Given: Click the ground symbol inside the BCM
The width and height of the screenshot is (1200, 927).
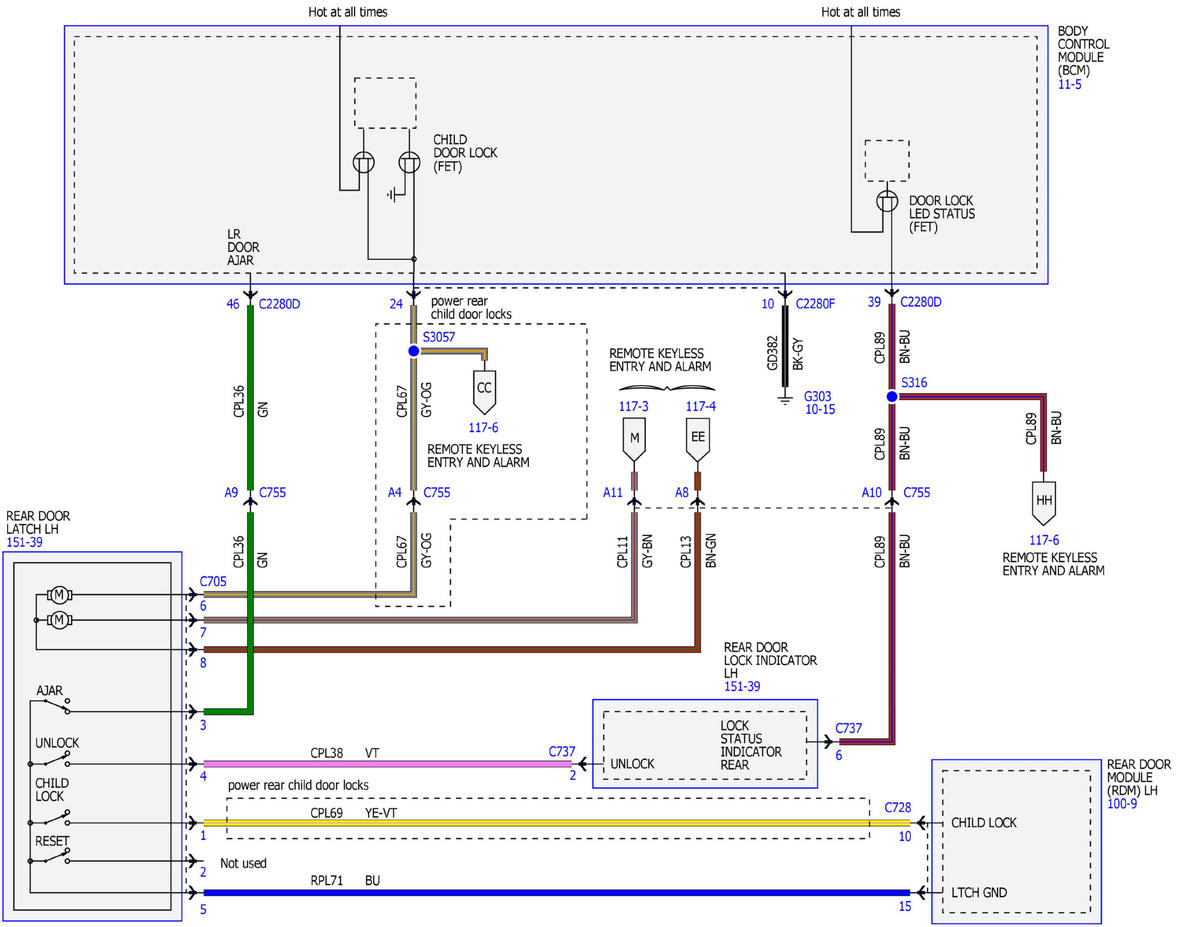Looking at the screenshot, I should click(393, 194).
